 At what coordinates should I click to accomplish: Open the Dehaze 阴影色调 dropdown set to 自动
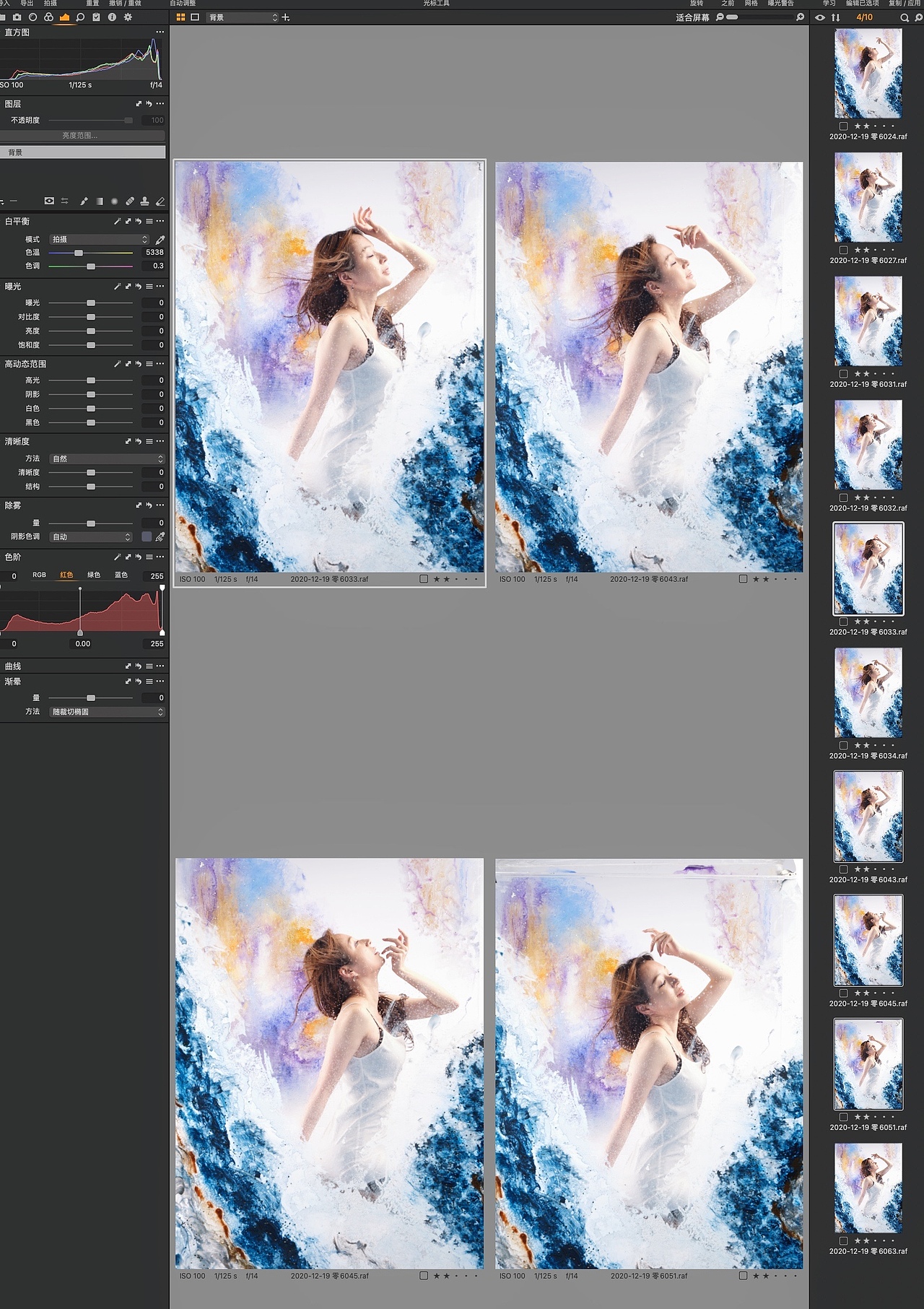coord(91,537)
